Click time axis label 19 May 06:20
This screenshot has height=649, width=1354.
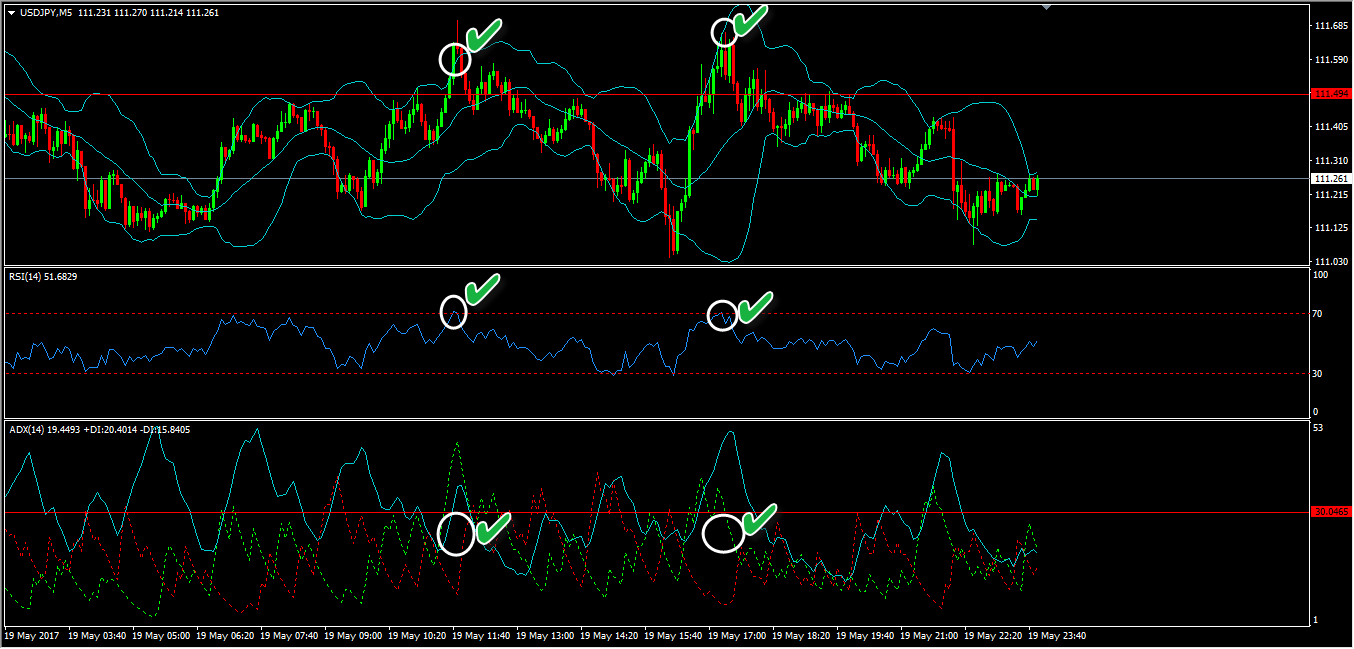tap(225, 635)
